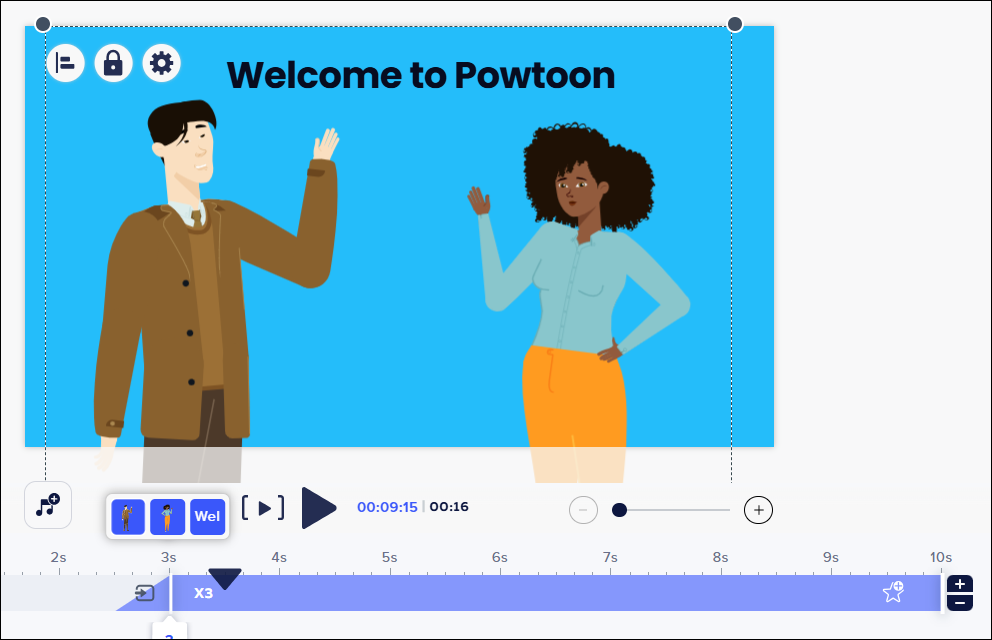Screen dimensions: 992x640
Task: Click the X3 grouped objects label
Action: (x=203, y=593)
